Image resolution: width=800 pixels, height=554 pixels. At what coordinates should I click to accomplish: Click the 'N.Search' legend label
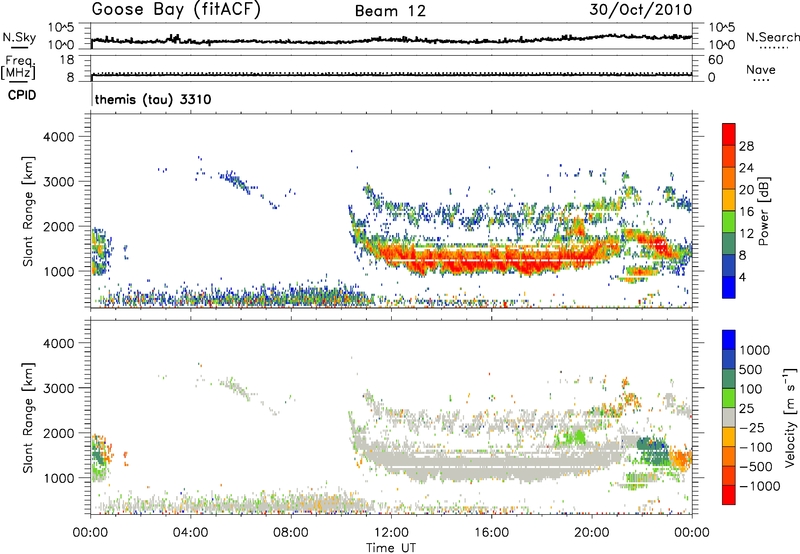pyautogui.click(x=772, y=37)
